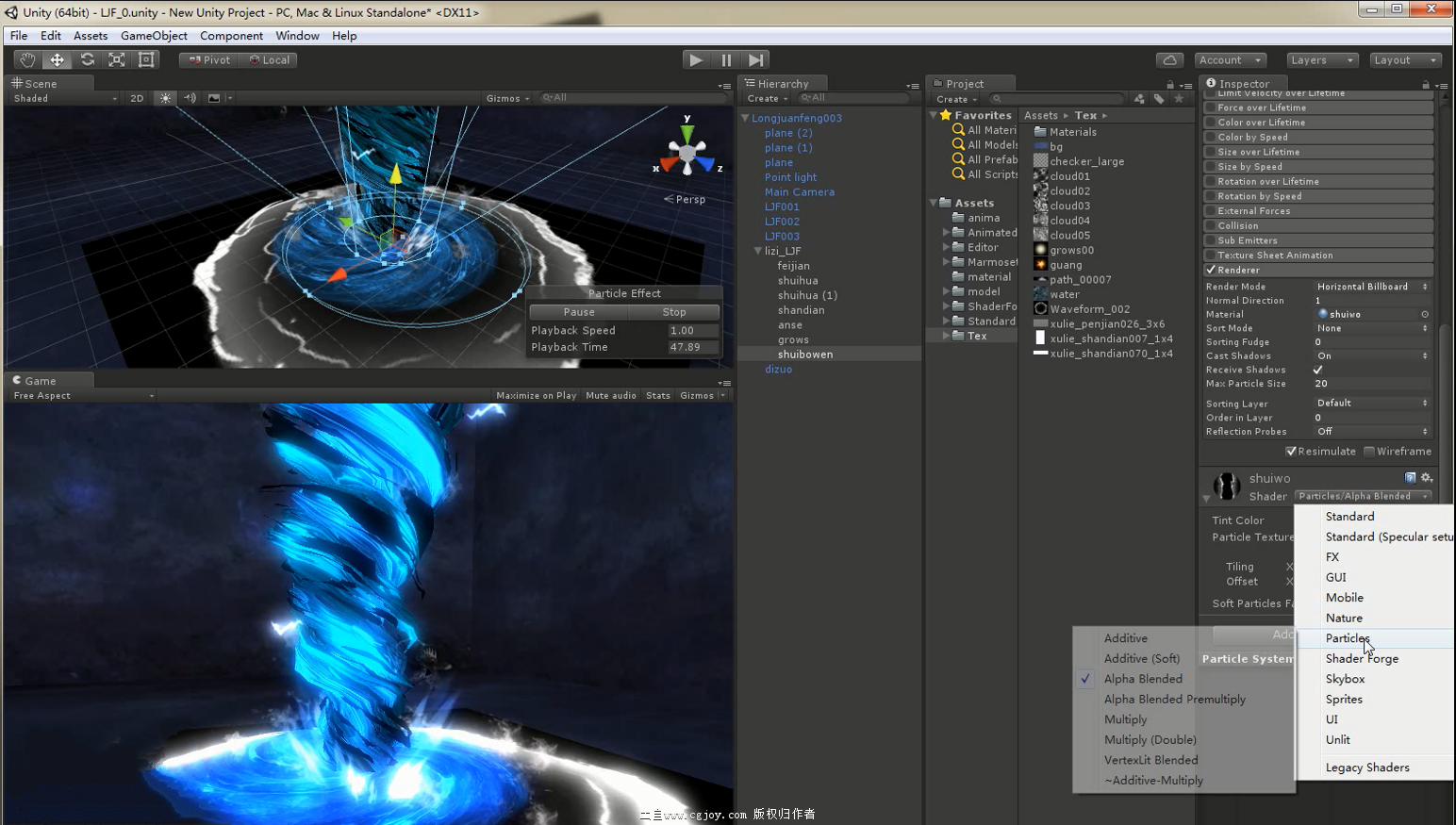Click the Pause playback button

tap(726, 59)
